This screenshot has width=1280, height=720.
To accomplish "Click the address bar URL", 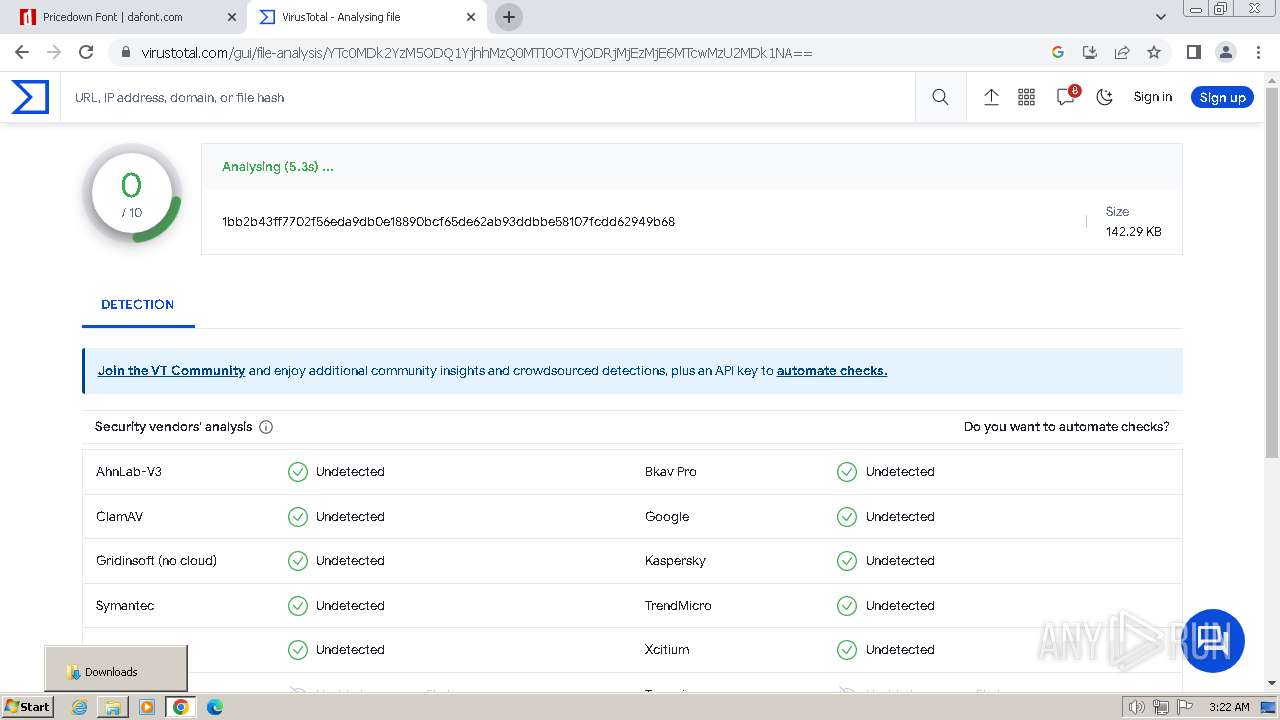I will (476, 53).
